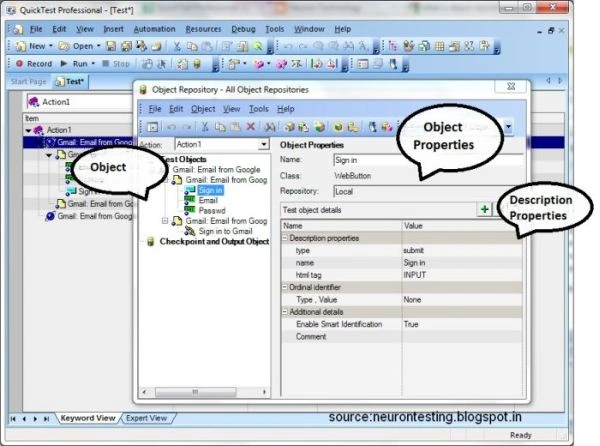Viewport: 600px width, 446px height.
Task: Open the Window menu
Action: (309, 29)
